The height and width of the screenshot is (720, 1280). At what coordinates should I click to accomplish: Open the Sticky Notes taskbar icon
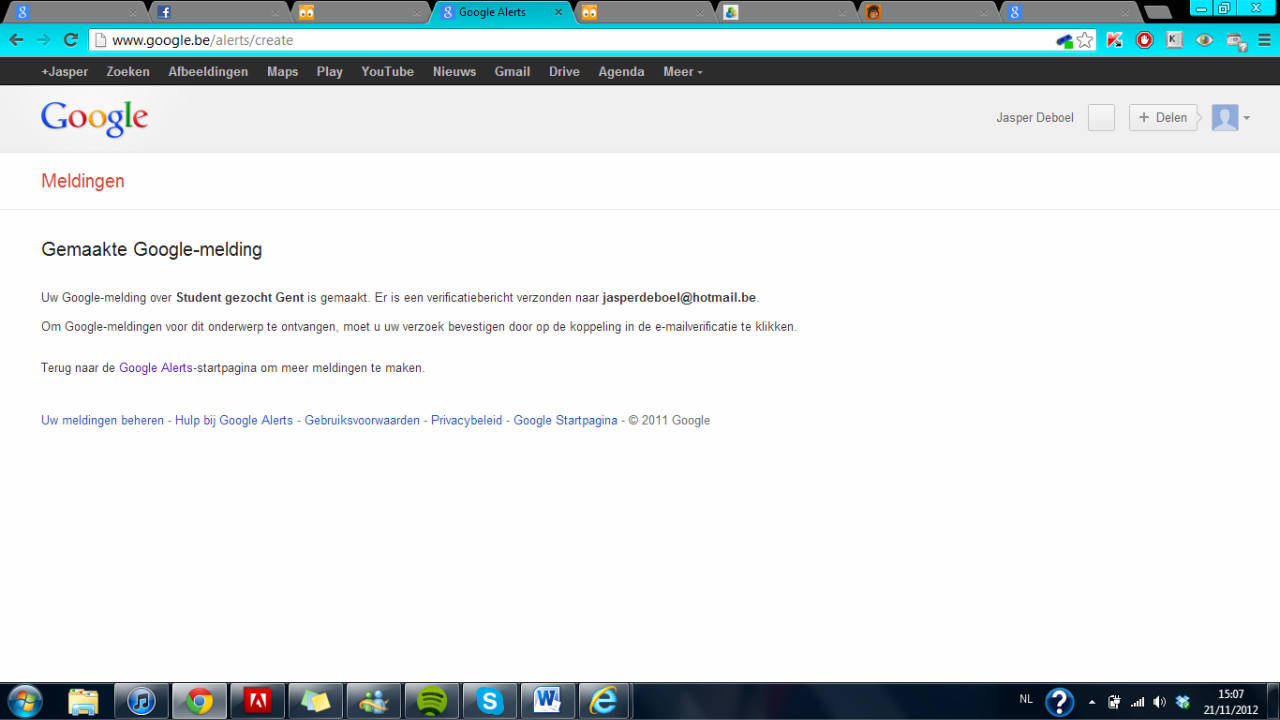coord(315,701)
